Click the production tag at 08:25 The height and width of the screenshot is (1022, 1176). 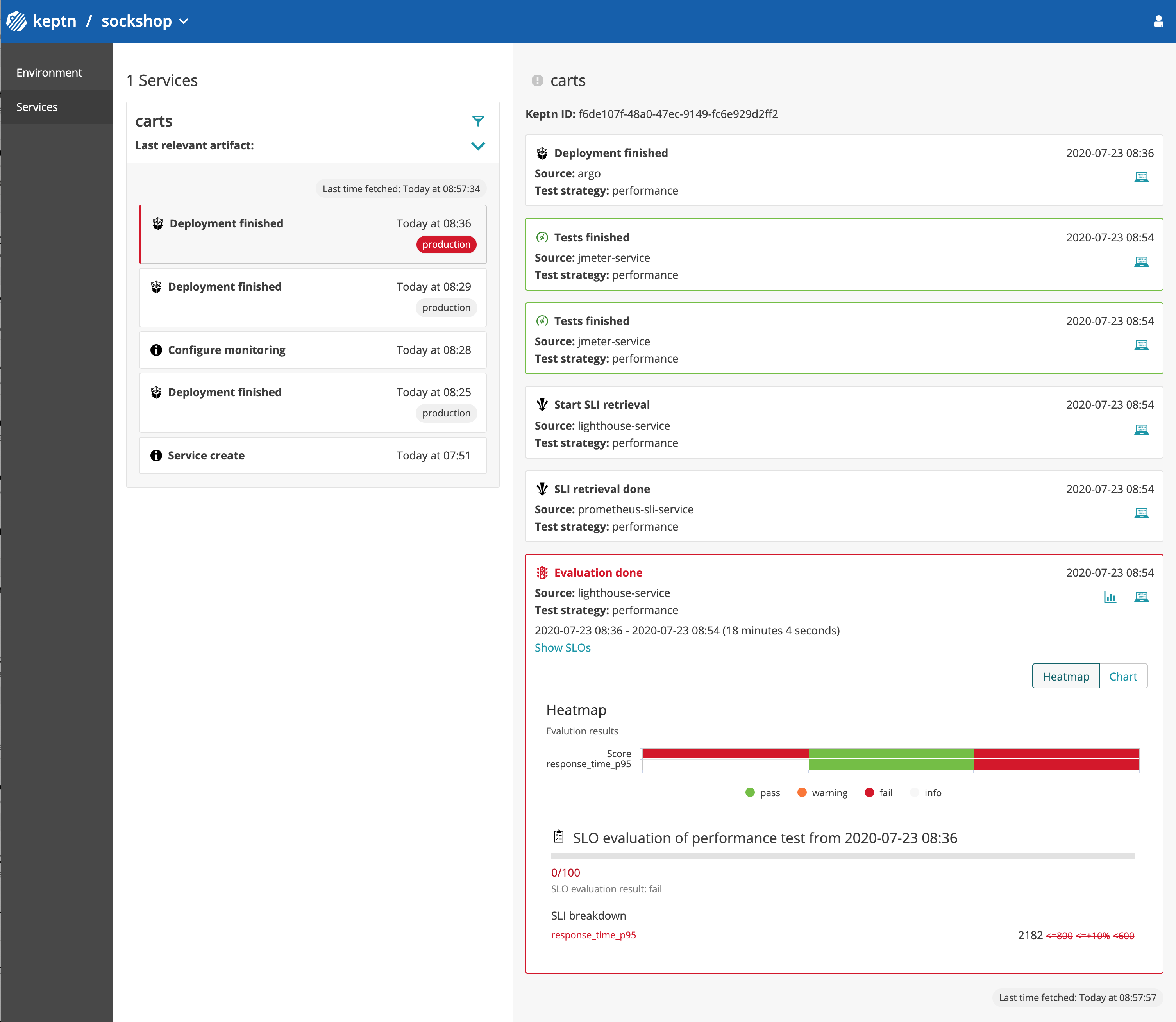[446, 413]
